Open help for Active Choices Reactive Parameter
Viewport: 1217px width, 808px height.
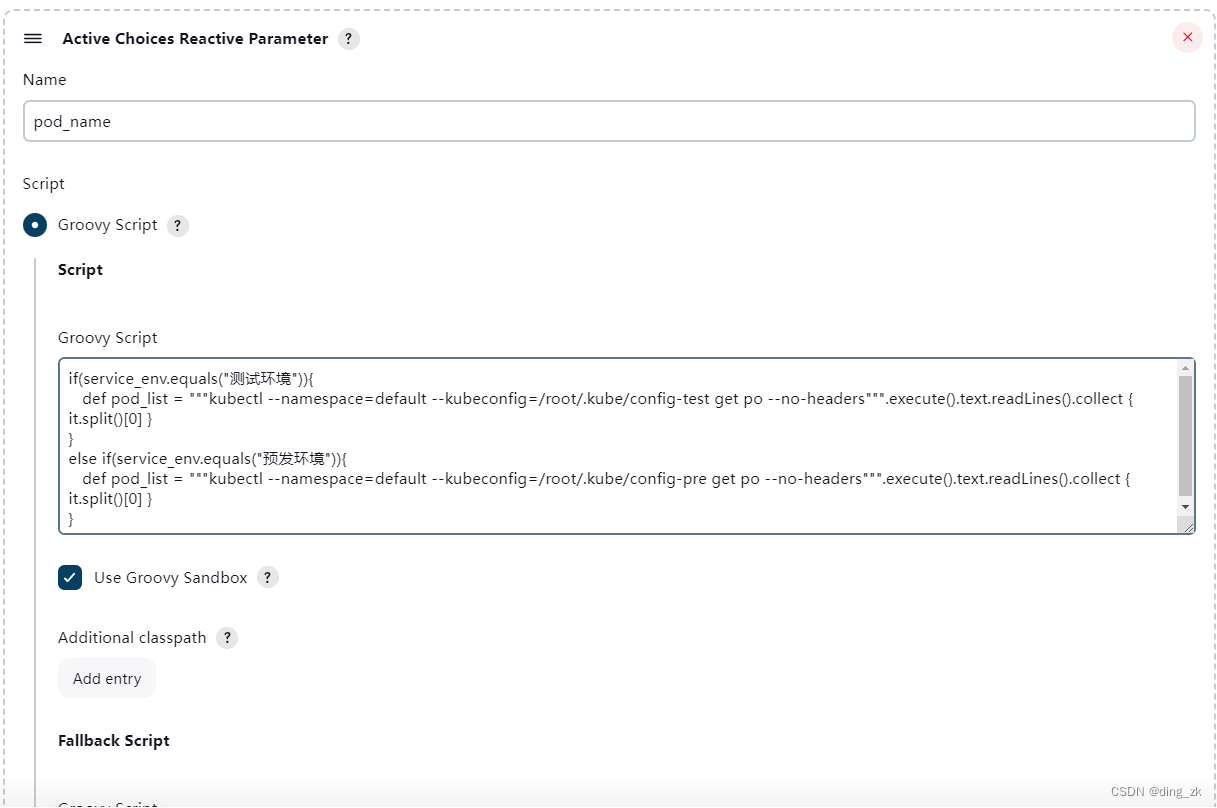pyautogui.click(x=348, y=39)
